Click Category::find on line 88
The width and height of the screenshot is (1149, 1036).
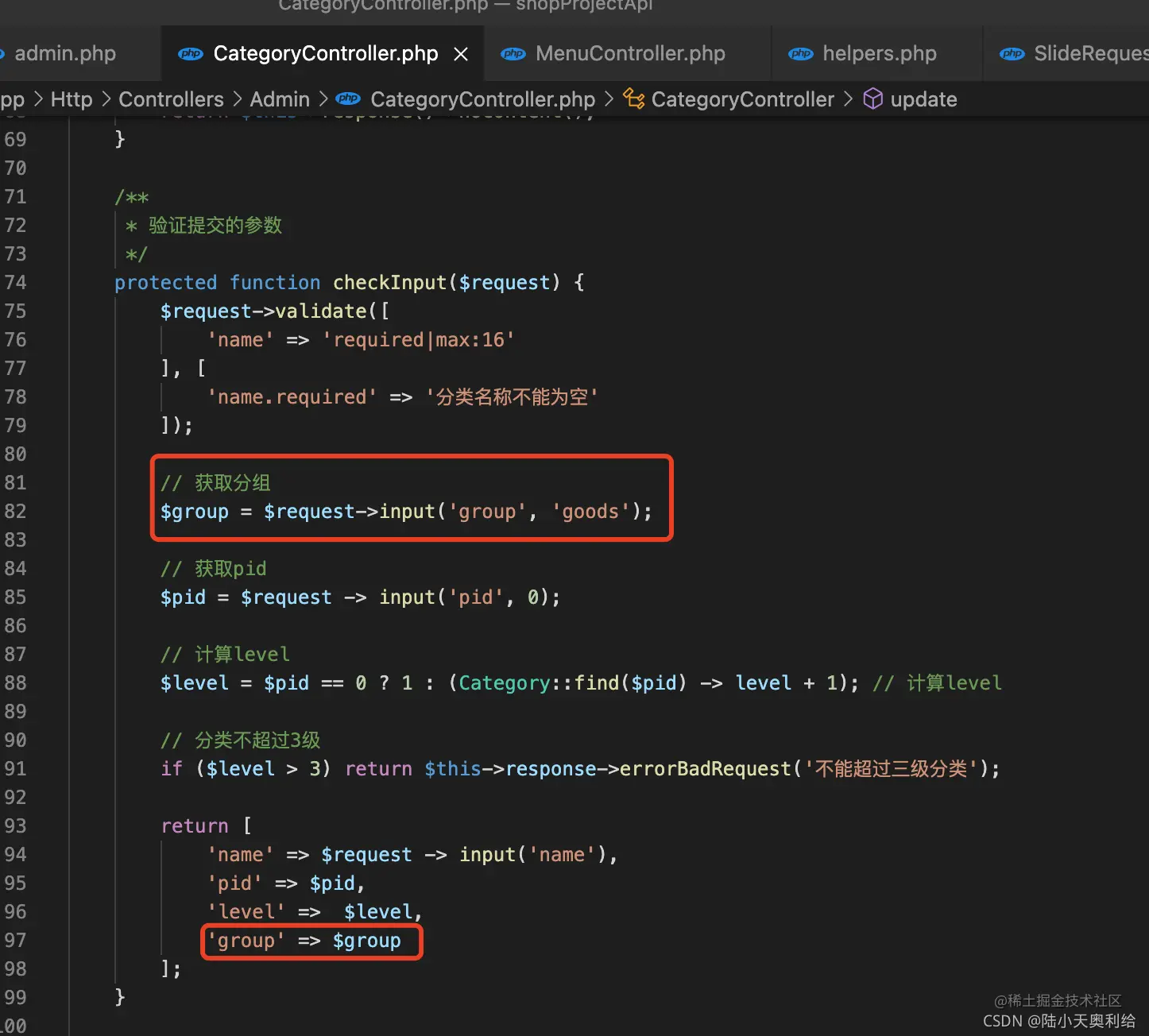click(539, 683)
